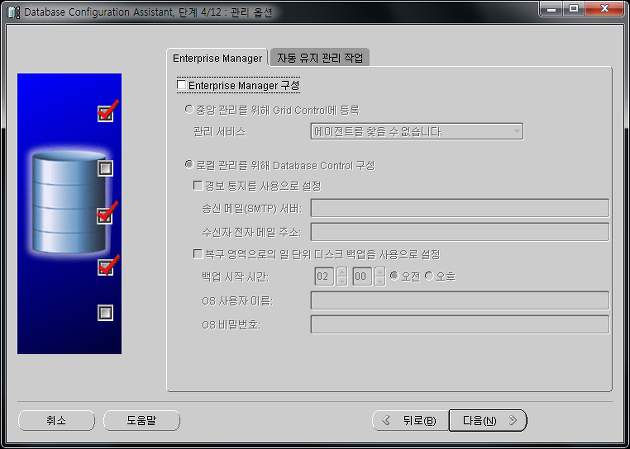Increase the backup hour with up arrow
The image size is (630, 449).
pyautogui.click(x=342, y=272)
